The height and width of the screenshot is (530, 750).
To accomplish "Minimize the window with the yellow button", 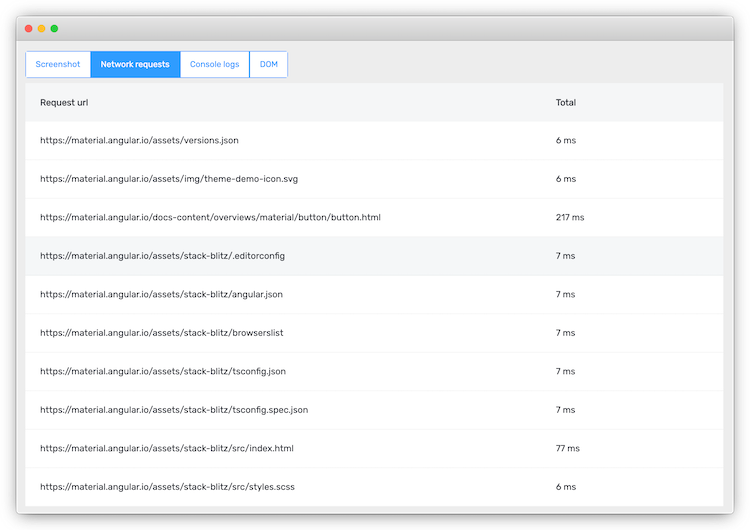I will pyautogui.click(x=42, y=29).
